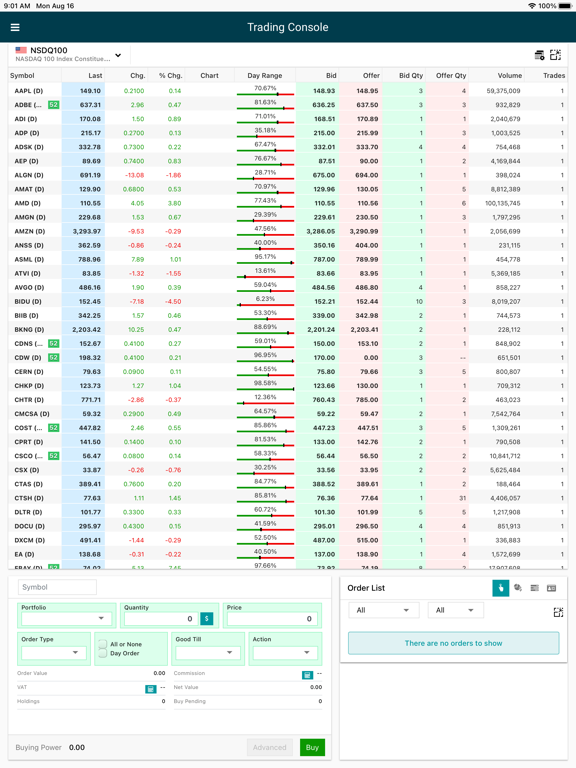Viewport: 576px width, 768px height.
Task: Open the Order Type dropdown
Action: pyautogui.click(x=54, y=652)
